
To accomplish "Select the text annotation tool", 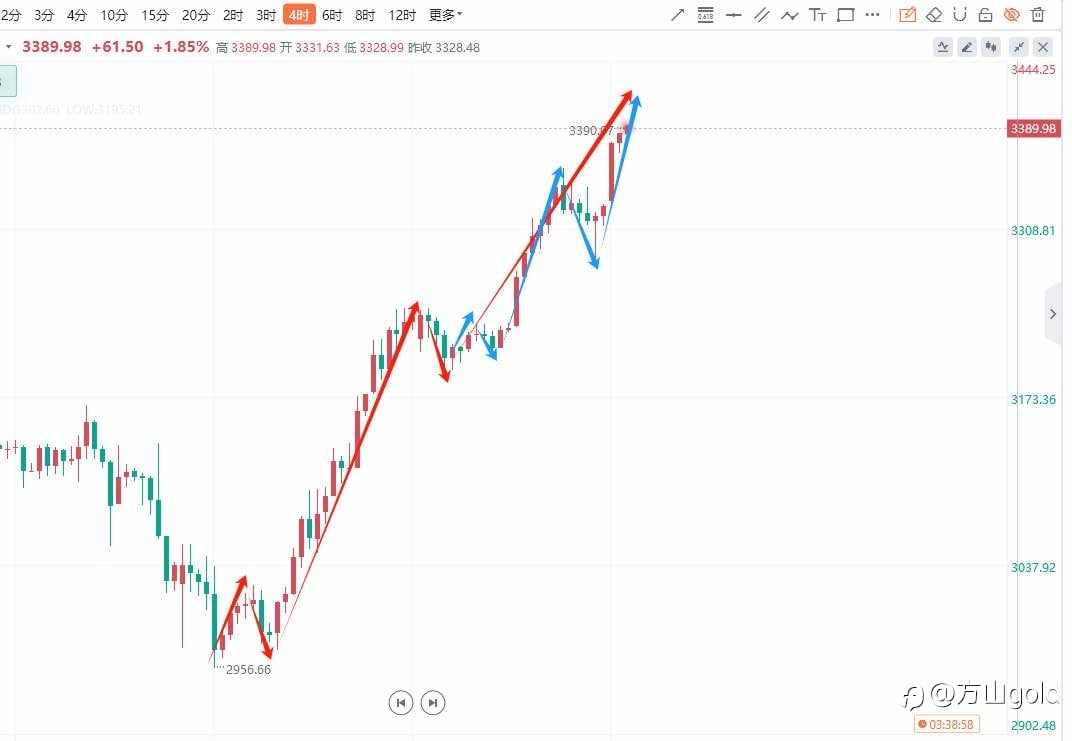I will click(818, 14).
